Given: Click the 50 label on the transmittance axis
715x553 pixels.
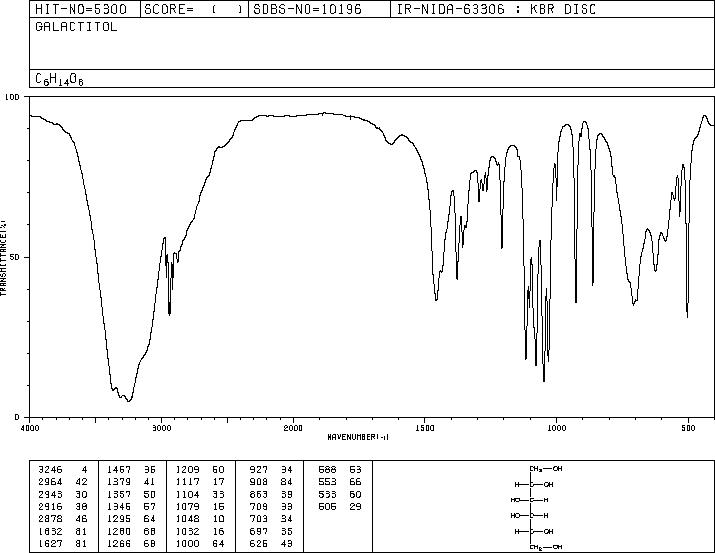Looking at the screenshot, I should (x=16, y=257).
